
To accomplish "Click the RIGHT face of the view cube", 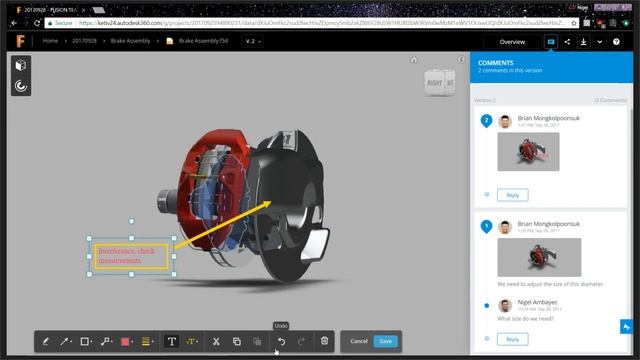I will click(434, 83).
